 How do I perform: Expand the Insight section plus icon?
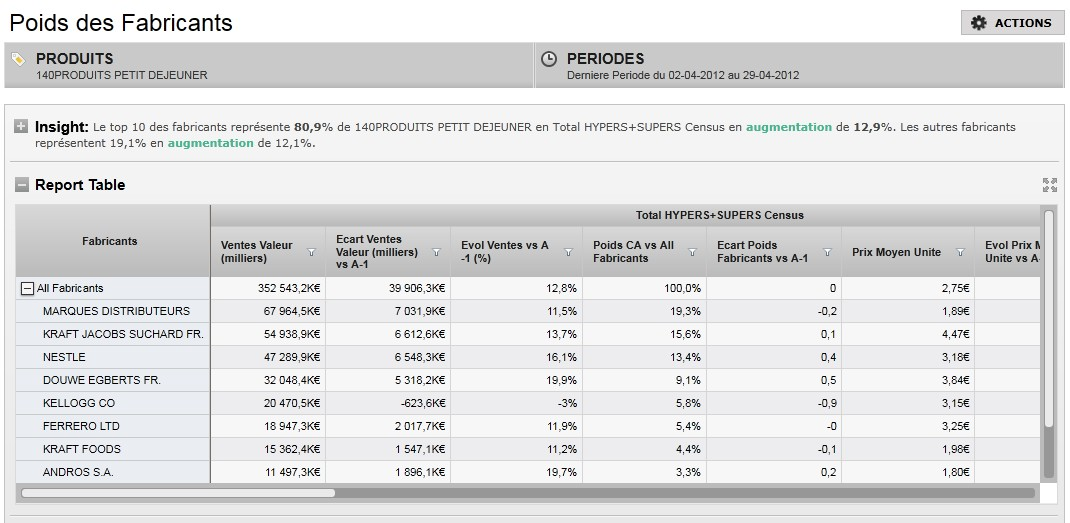[x=22, y=126]
